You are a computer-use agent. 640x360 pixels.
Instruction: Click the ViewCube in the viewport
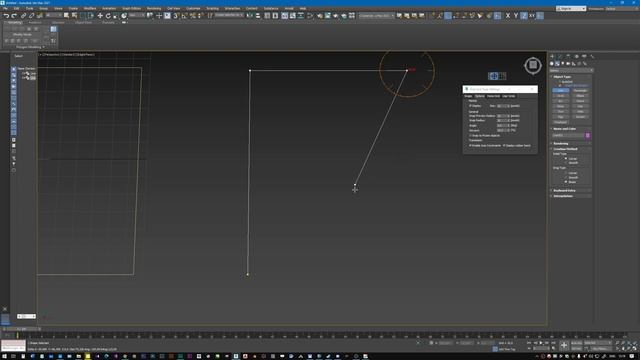pyautogui.click(x=533, y=65)
